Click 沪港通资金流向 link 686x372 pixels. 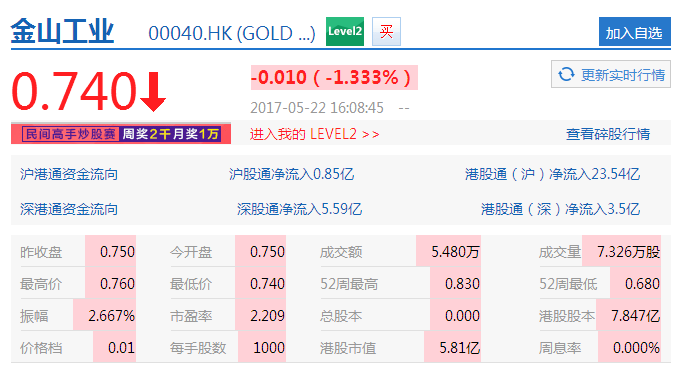click(69, 174)
